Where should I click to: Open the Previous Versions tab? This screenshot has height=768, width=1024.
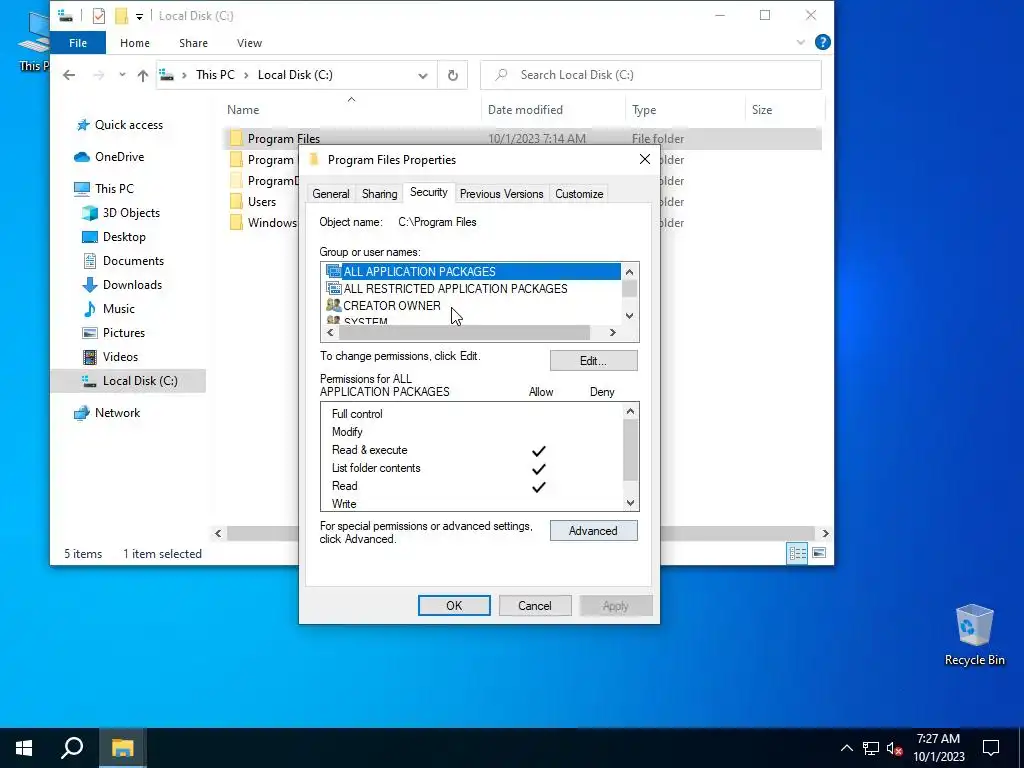pos(501,194)
